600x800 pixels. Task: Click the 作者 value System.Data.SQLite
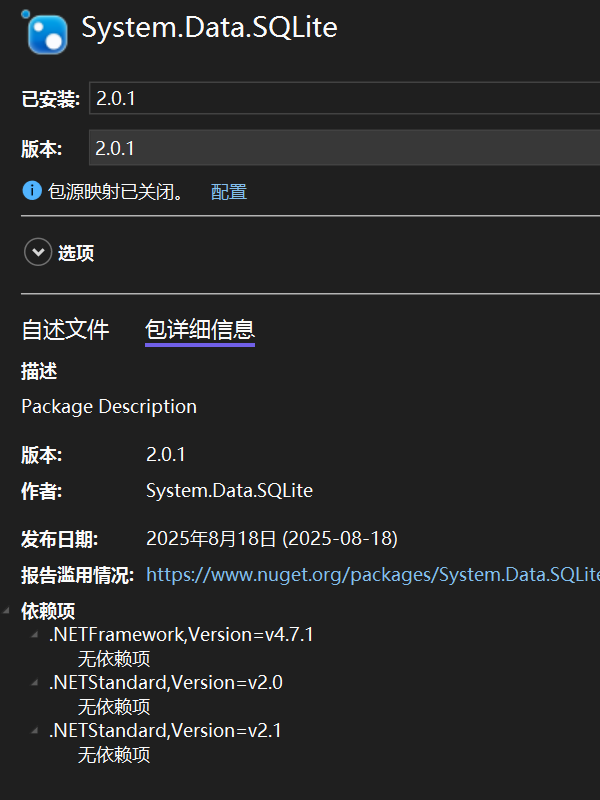tap(230, 490)
